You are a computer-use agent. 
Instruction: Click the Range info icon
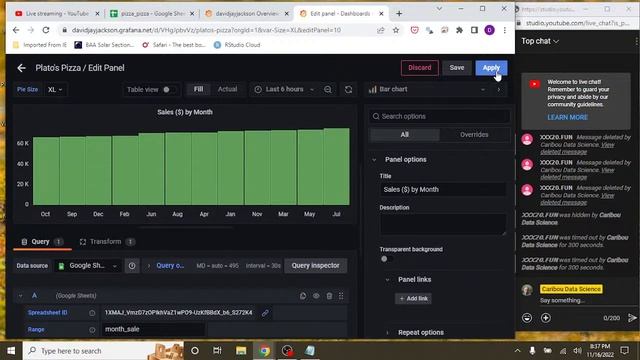click(x=92, y=329)
